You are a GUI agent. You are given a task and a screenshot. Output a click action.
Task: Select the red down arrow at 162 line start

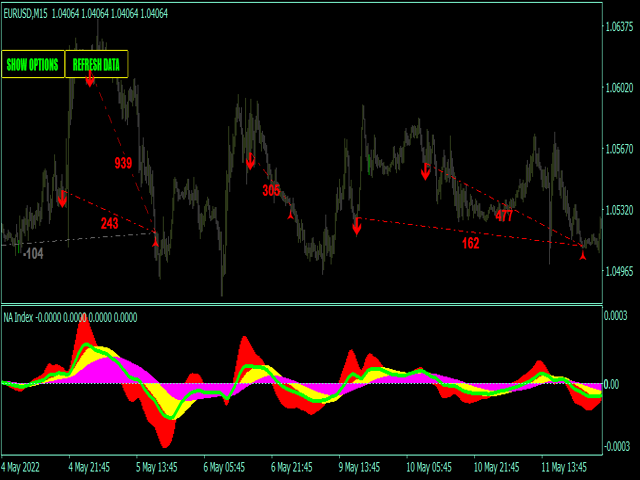[x=357, y=226]
